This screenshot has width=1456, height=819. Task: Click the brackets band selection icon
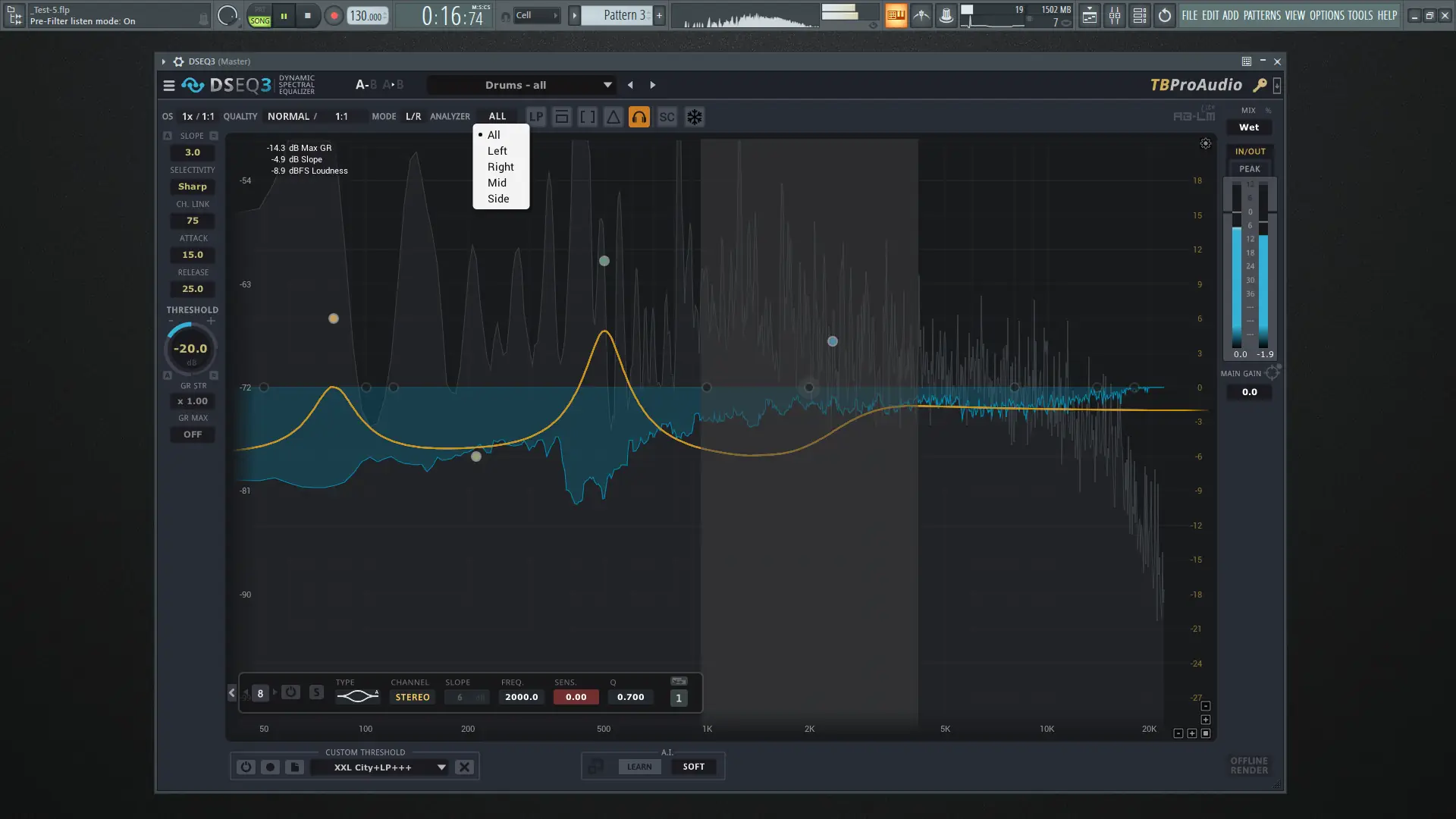(587, 117)
